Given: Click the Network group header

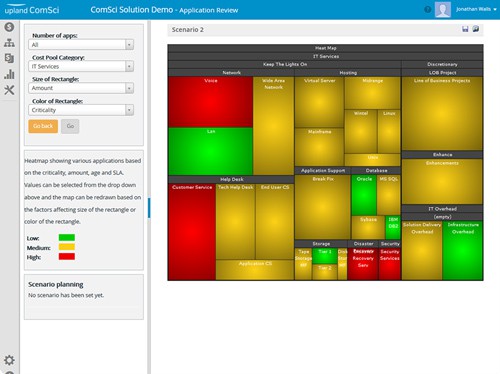Looking at the screenshot, I should tap(231, 72).
